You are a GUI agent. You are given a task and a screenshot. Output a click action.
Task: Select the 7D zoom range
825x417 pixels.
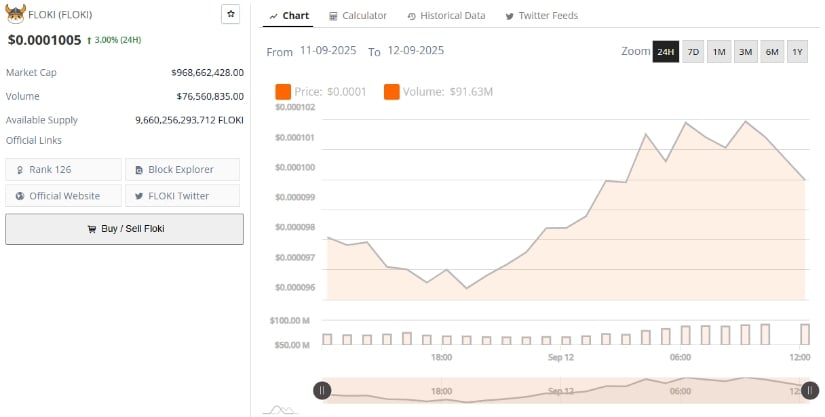coord(693,52)
